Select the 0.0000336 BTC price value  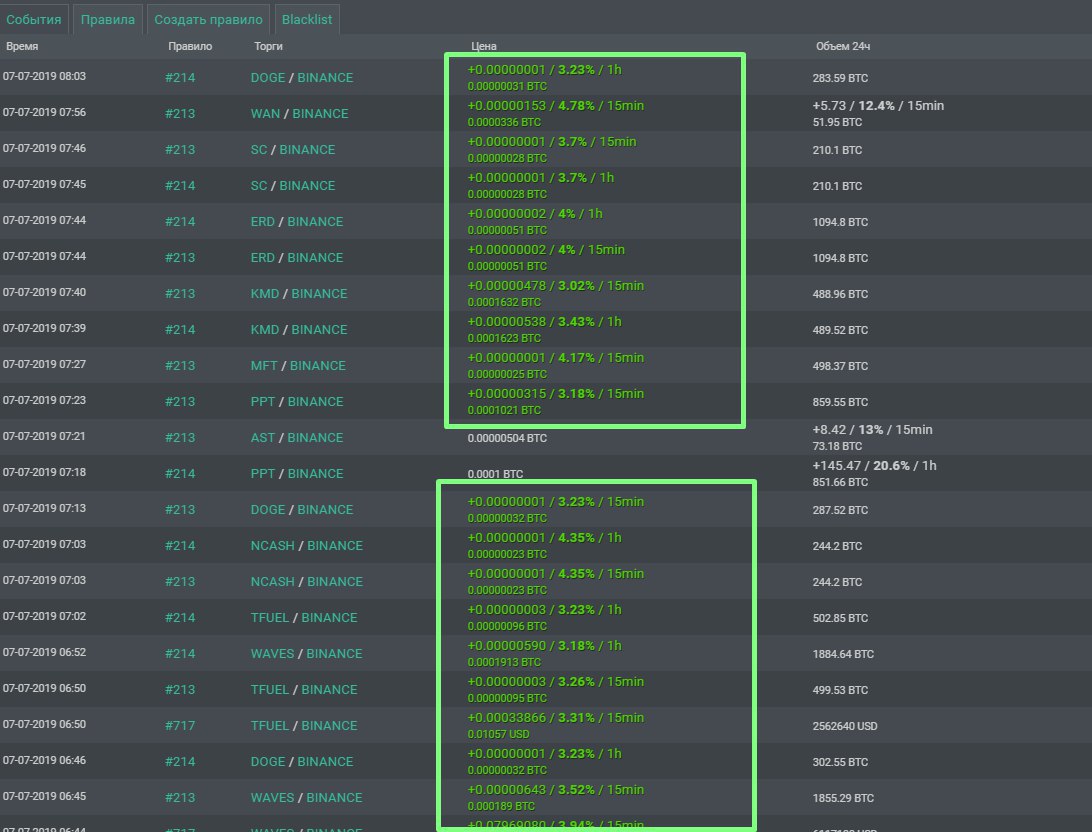(x=504, y=122)
